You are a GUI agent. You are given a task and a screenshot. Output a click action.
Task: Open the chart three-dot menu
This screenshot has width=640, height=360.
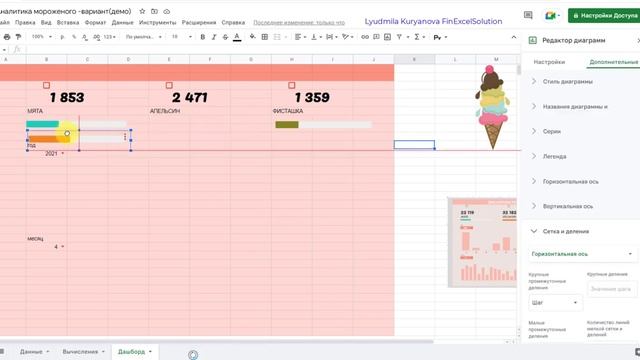pos(125,137)
